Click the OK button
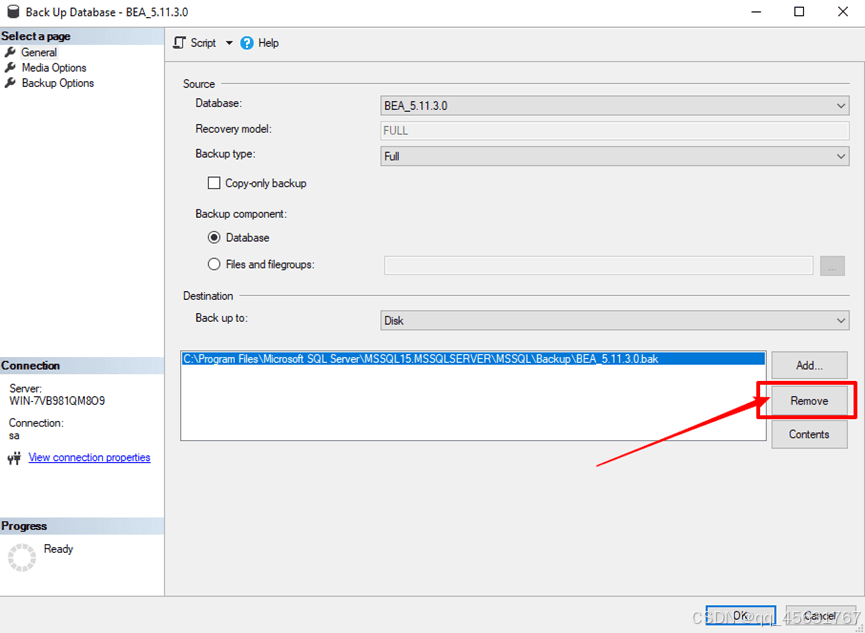The height and width of the screenshot is (633, 865). (740, 615)
